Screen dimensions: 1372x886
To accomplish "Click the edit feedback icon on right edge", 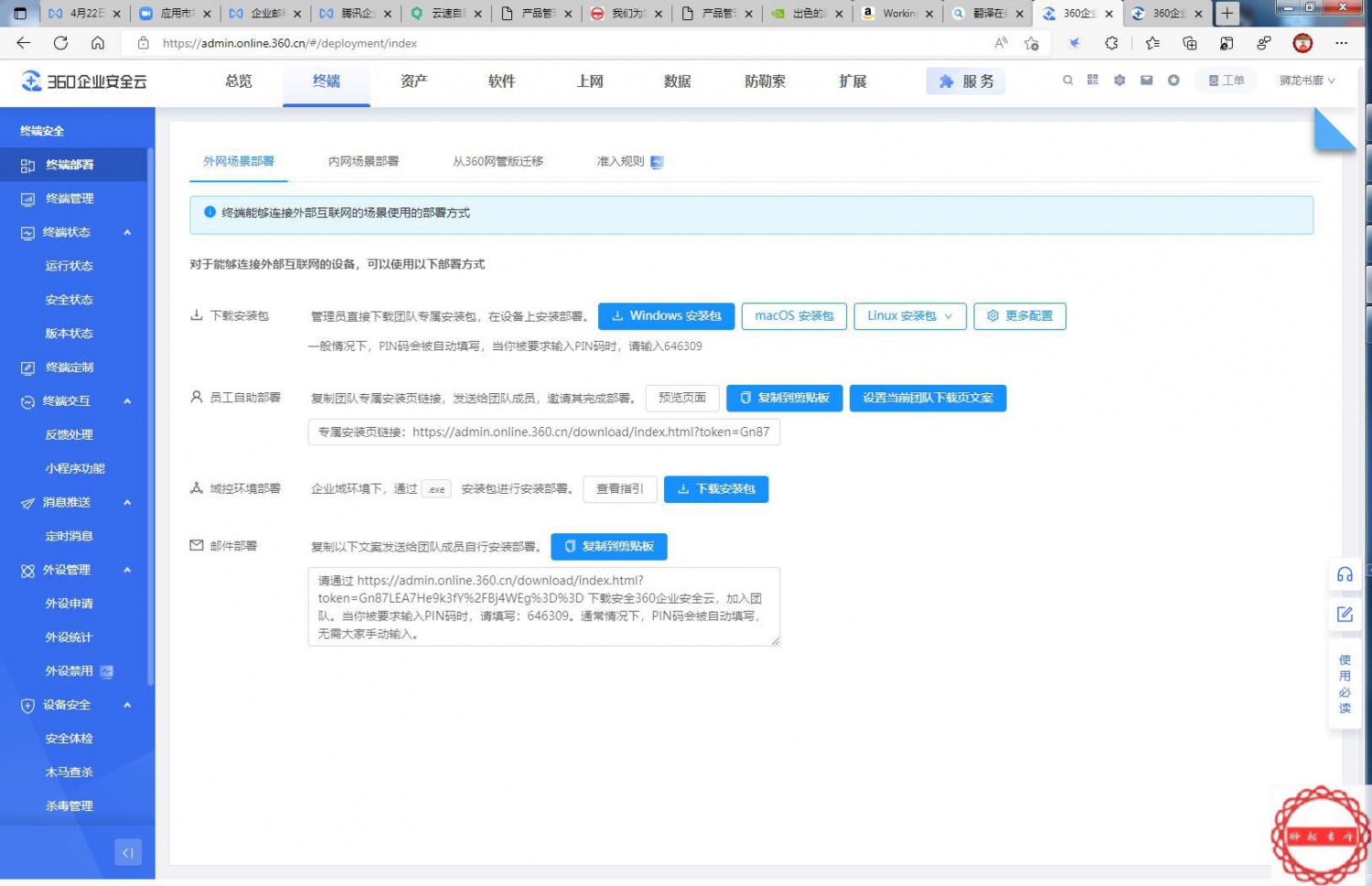I will pos(1345,614).
